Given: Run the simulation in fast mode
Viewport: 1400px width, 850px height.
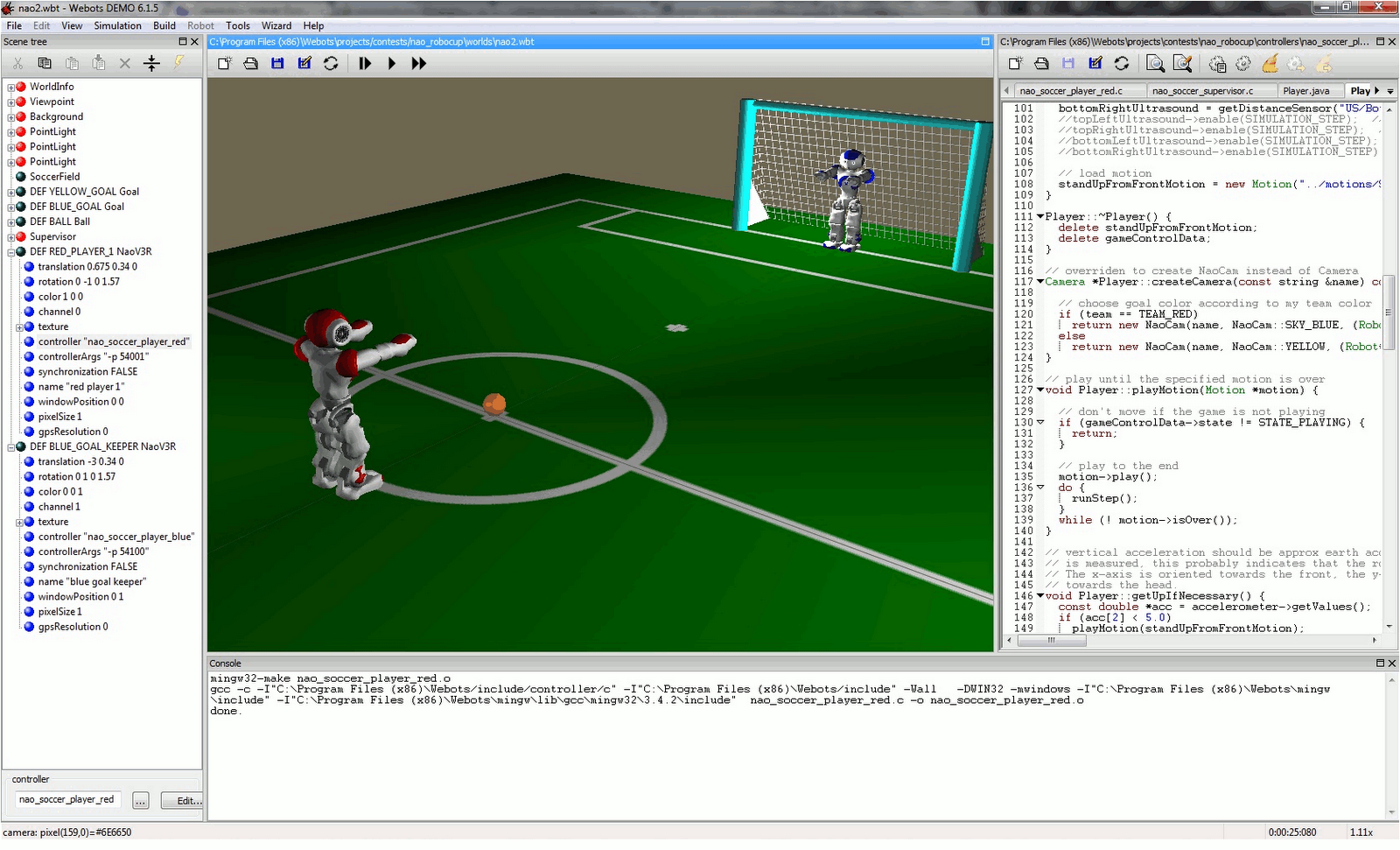Looking at the screenshot, I should click(419, 63).
